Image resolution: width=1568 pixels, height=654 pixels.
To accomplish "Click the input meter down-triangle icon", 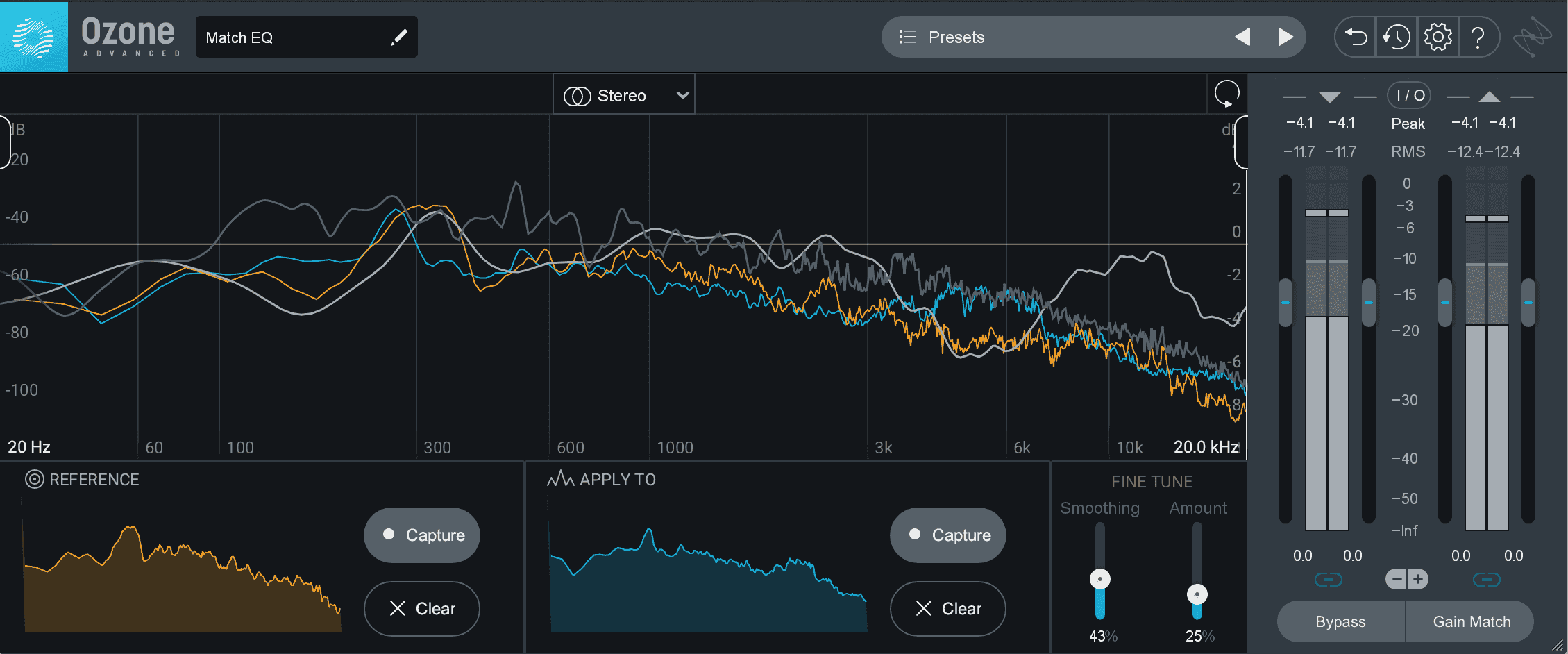I will click(x=1329, y=97).
